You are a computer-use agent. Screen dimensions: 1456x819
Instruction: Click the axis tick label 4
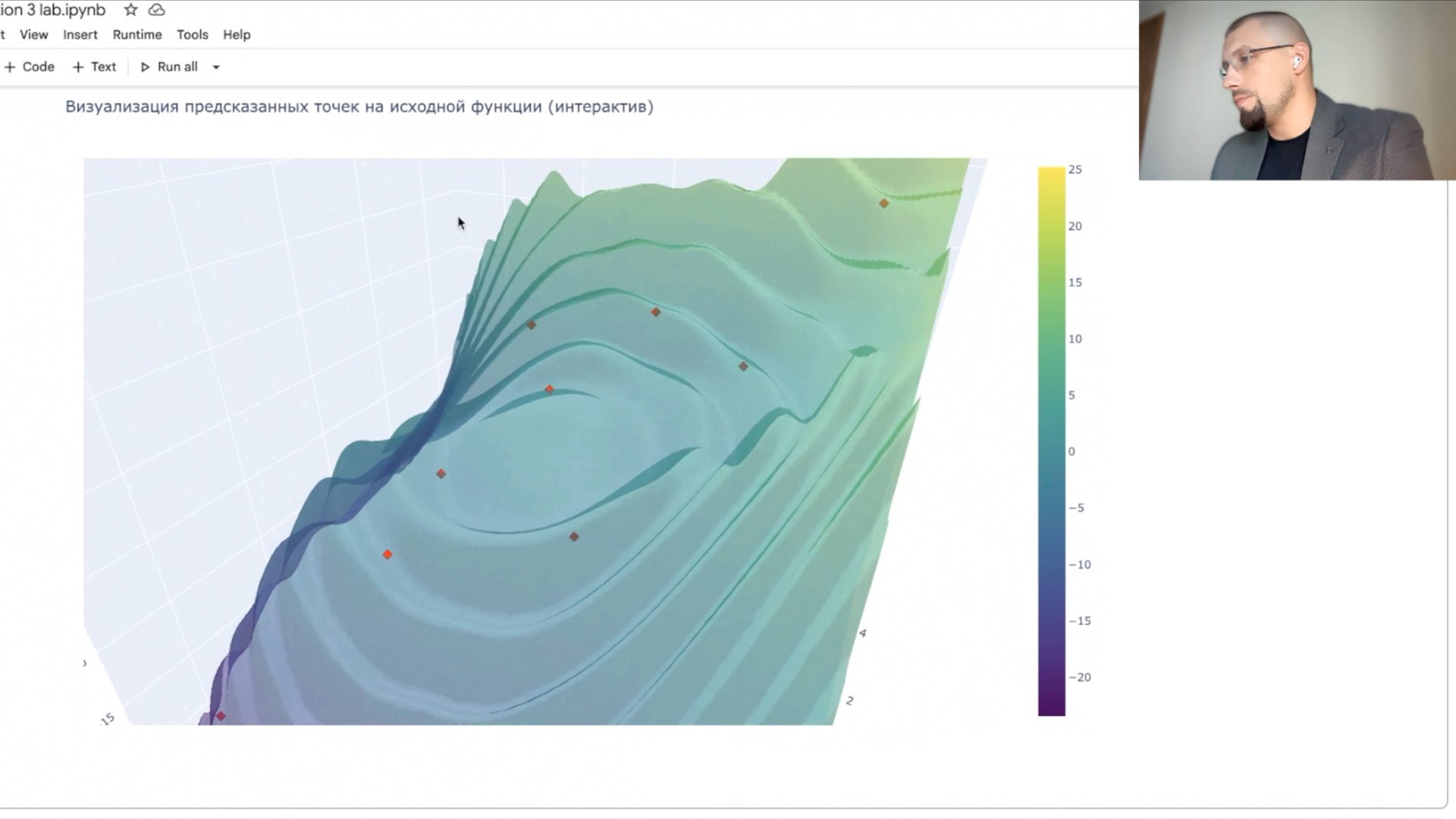click(x=862, y=632)
